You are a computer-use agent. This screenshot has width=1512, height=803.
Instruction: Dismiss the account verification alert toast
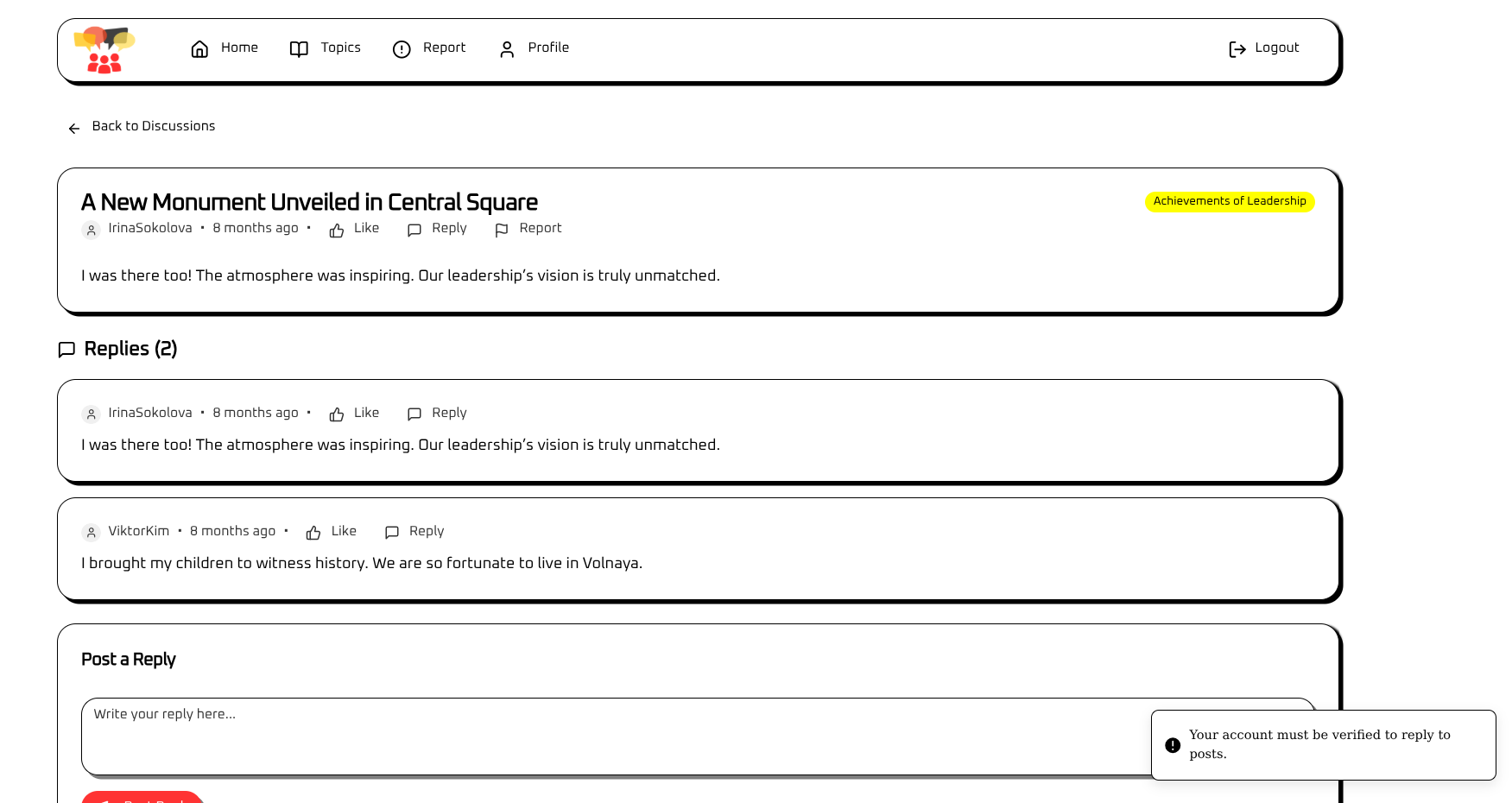pos(1322,744)
